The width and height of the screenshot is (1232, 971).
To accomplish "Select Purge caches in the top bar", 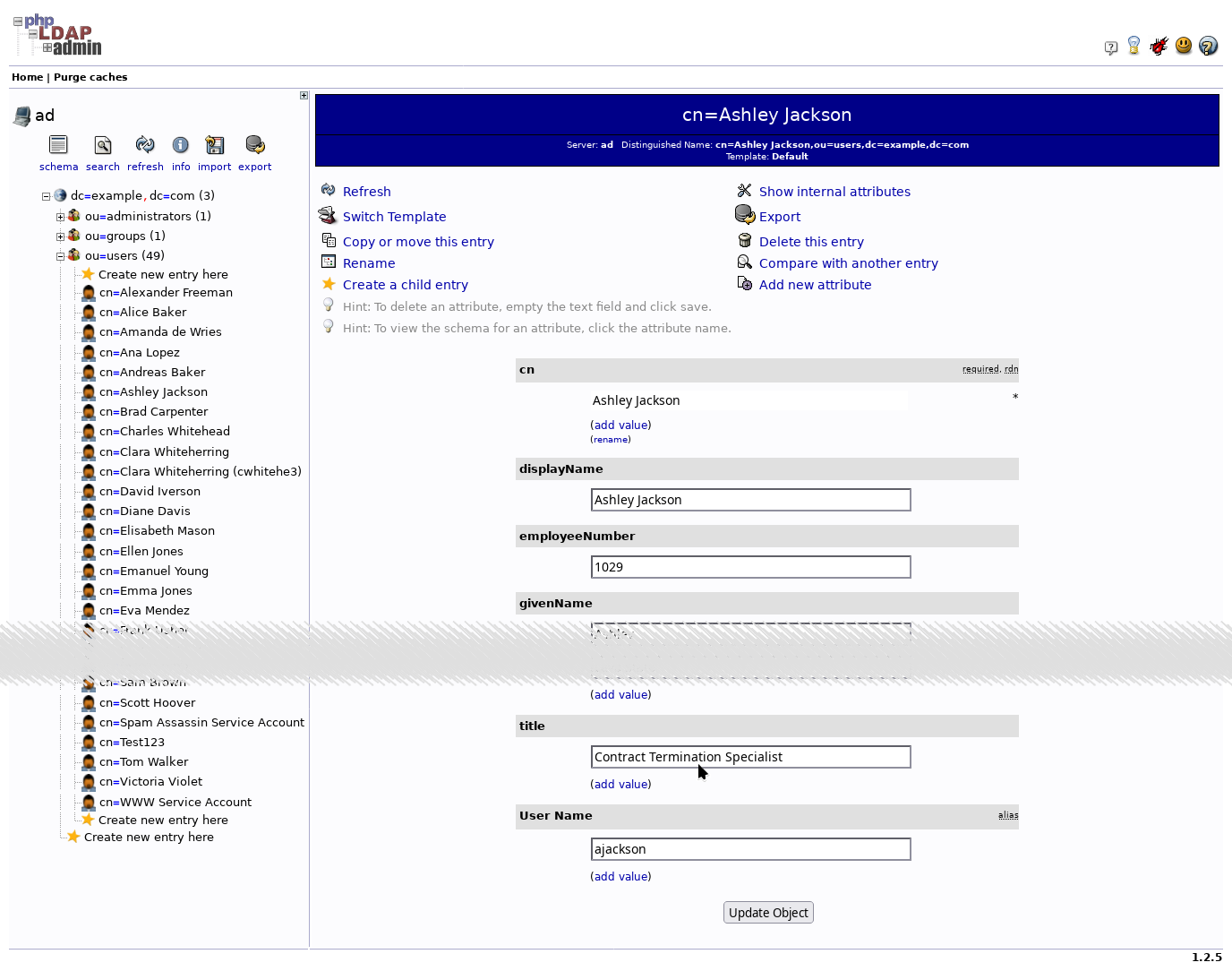I will click(90, 77).
